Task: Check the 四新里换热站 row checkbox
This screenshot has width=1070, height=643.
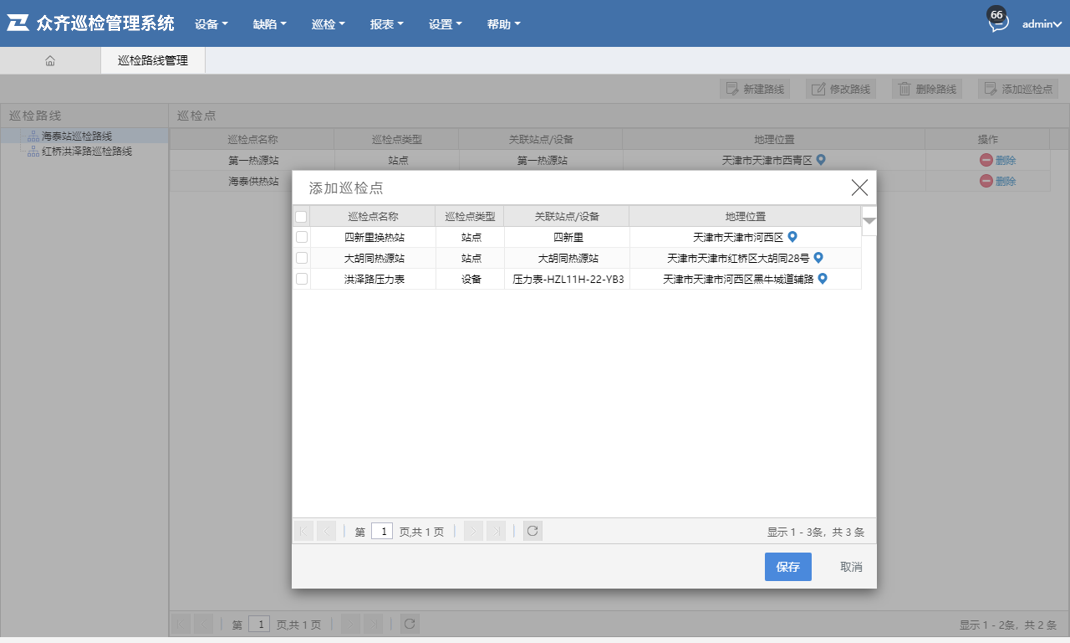Action: click(302, 238)
